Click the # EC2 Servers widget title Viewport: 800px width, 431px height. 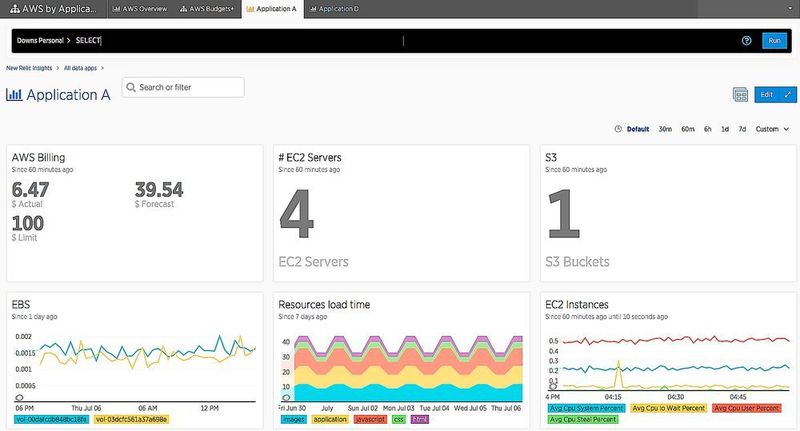tap(310, 158)
